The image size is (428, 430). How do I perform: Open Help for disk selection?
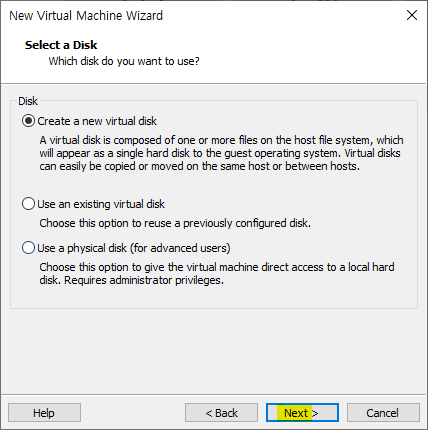44,413
